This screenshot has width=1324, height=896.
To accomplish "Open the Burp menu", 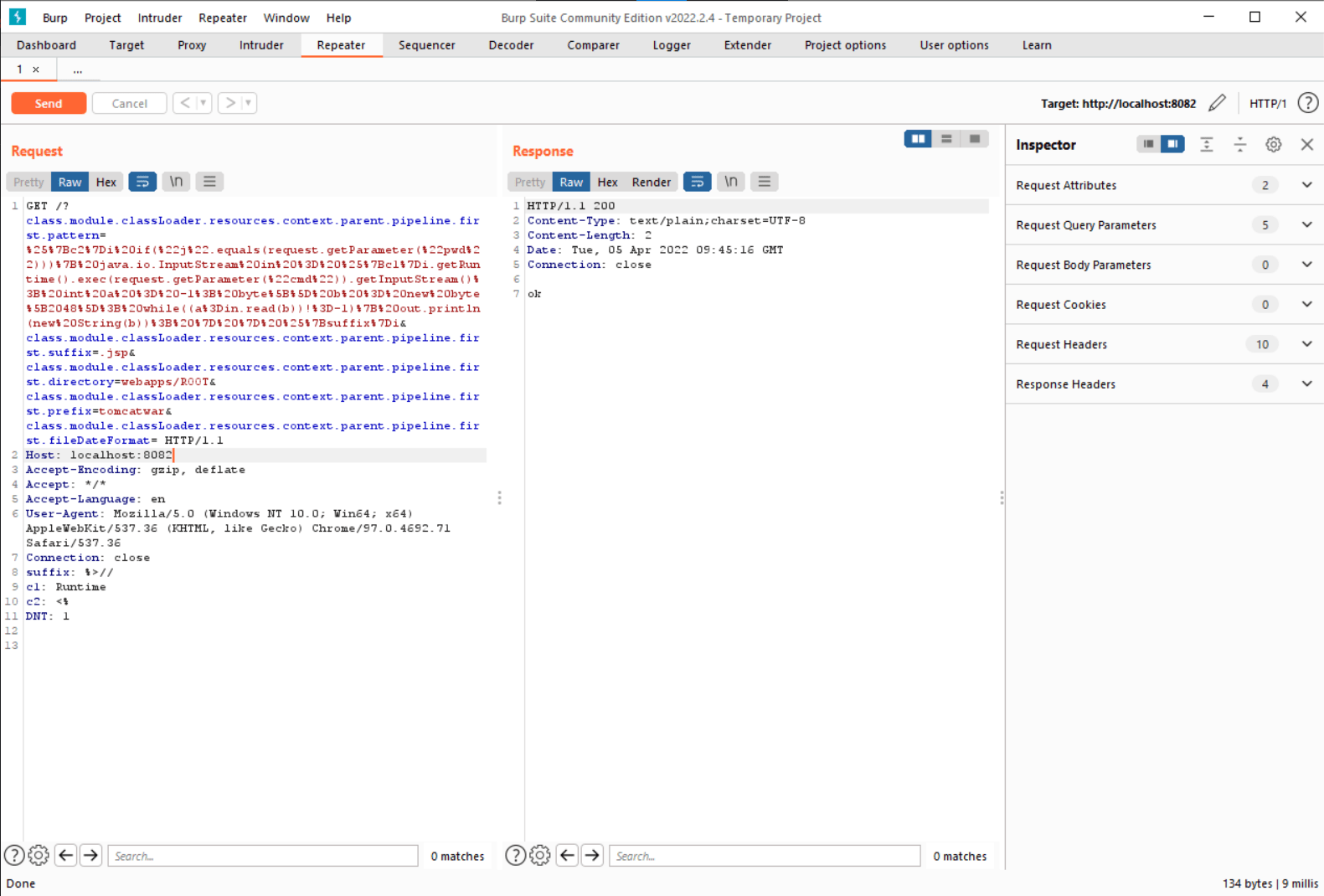I will click(x=55, y=18).
